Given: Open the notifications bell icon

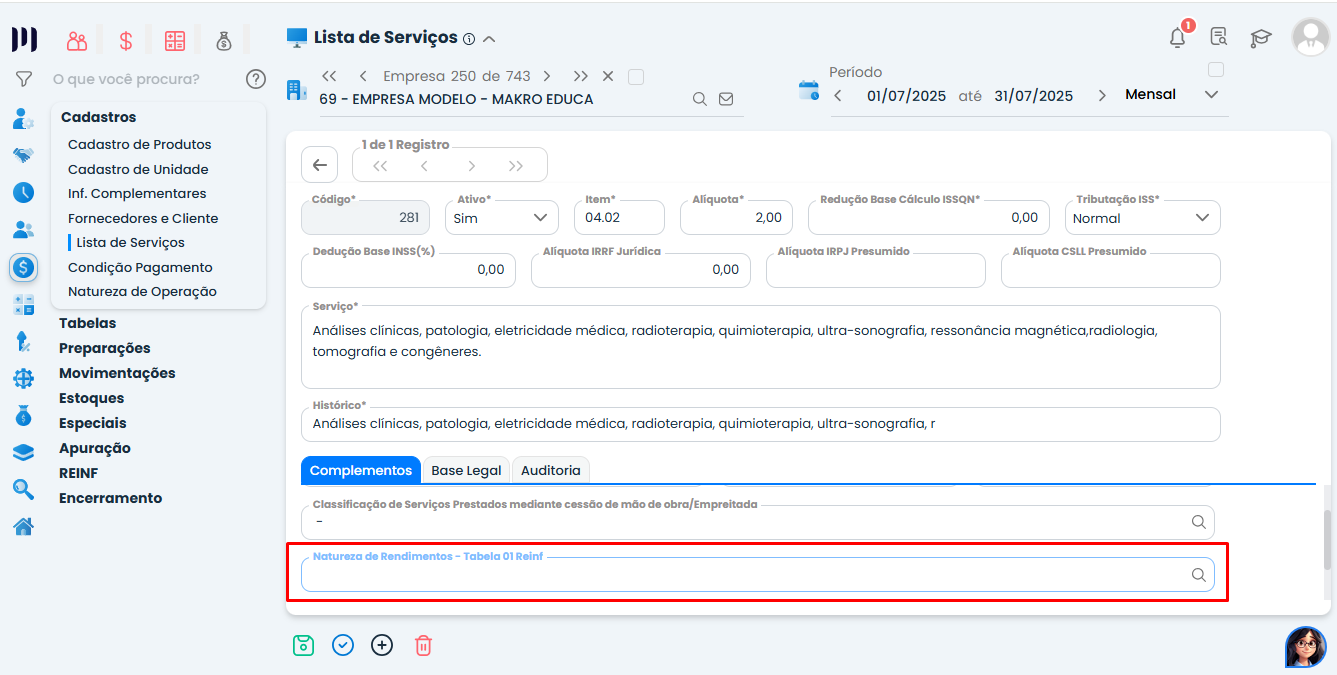Looking at the screenshot, I should click(x=1178, y=38).
